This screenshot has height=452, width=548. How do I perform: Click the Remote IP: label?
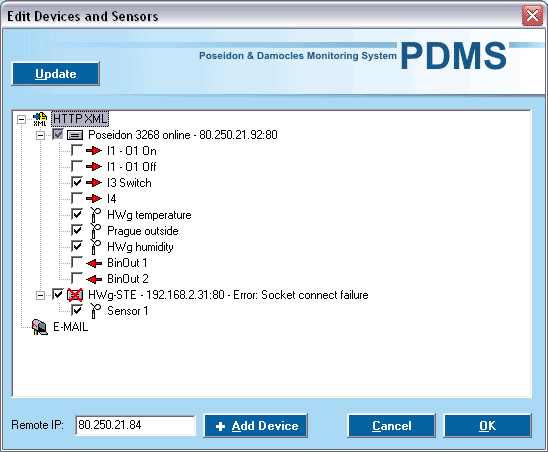(37, 425)
